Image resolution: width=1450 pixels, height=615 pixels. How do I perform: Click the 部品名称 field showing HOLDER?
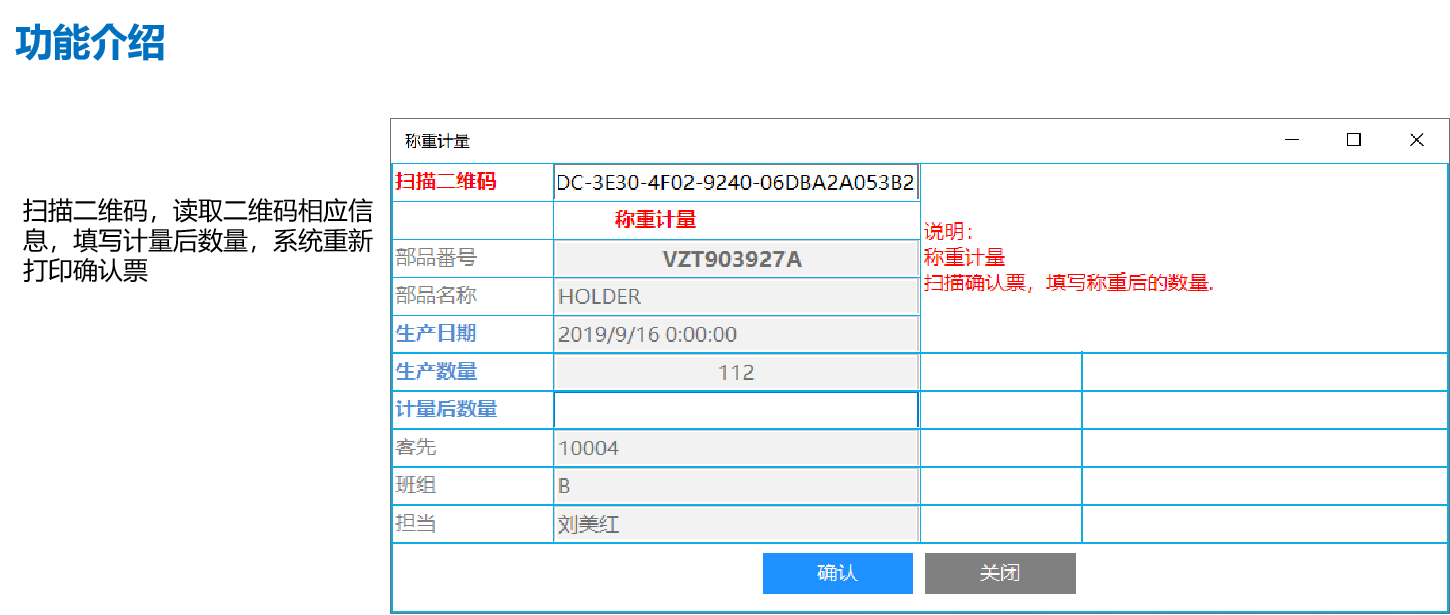pos(735,297)
